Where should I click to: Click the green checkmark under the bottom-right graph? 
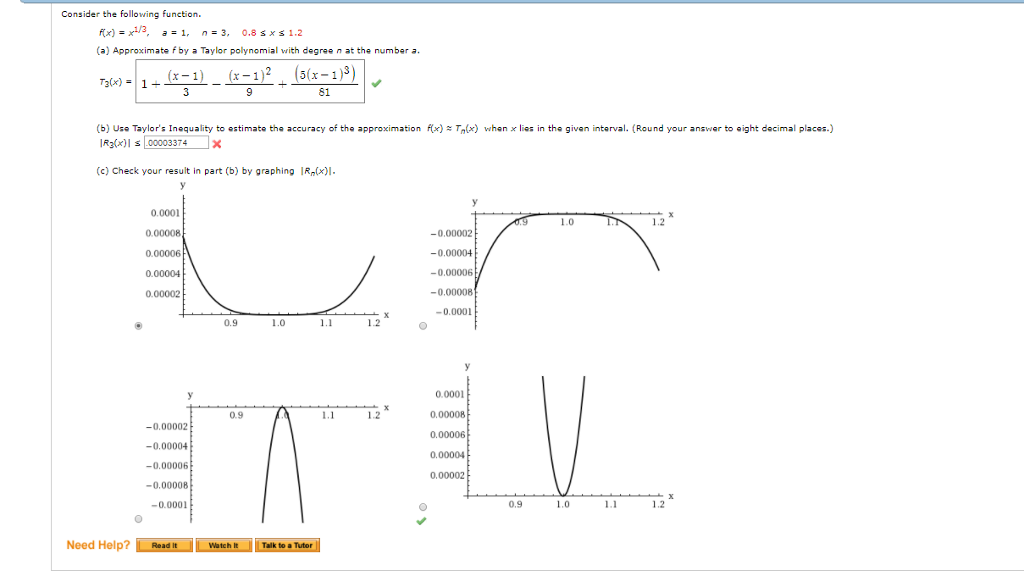point(423,520)
